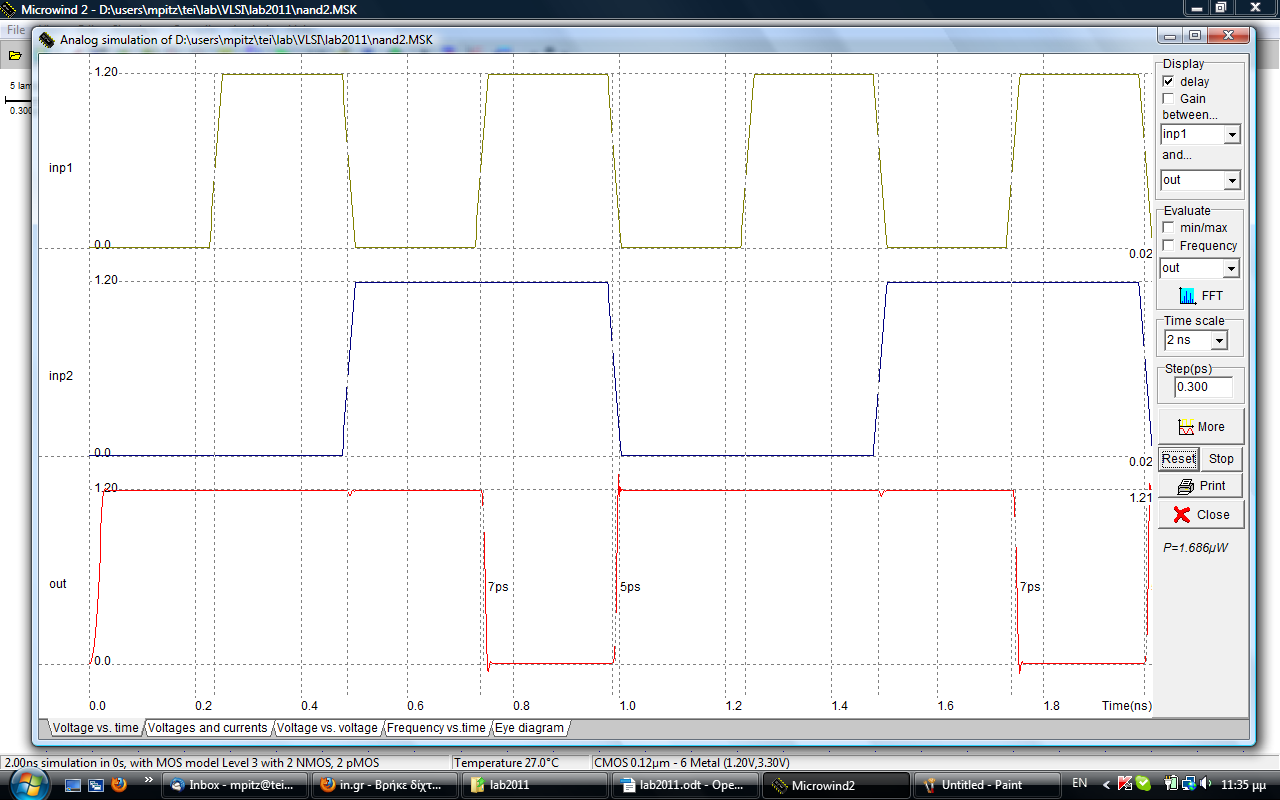Viewport: 1280px width, 800px height.
Task: Switch to in.gr Firefox taskbar button
Action: click(x=386, y=785)
